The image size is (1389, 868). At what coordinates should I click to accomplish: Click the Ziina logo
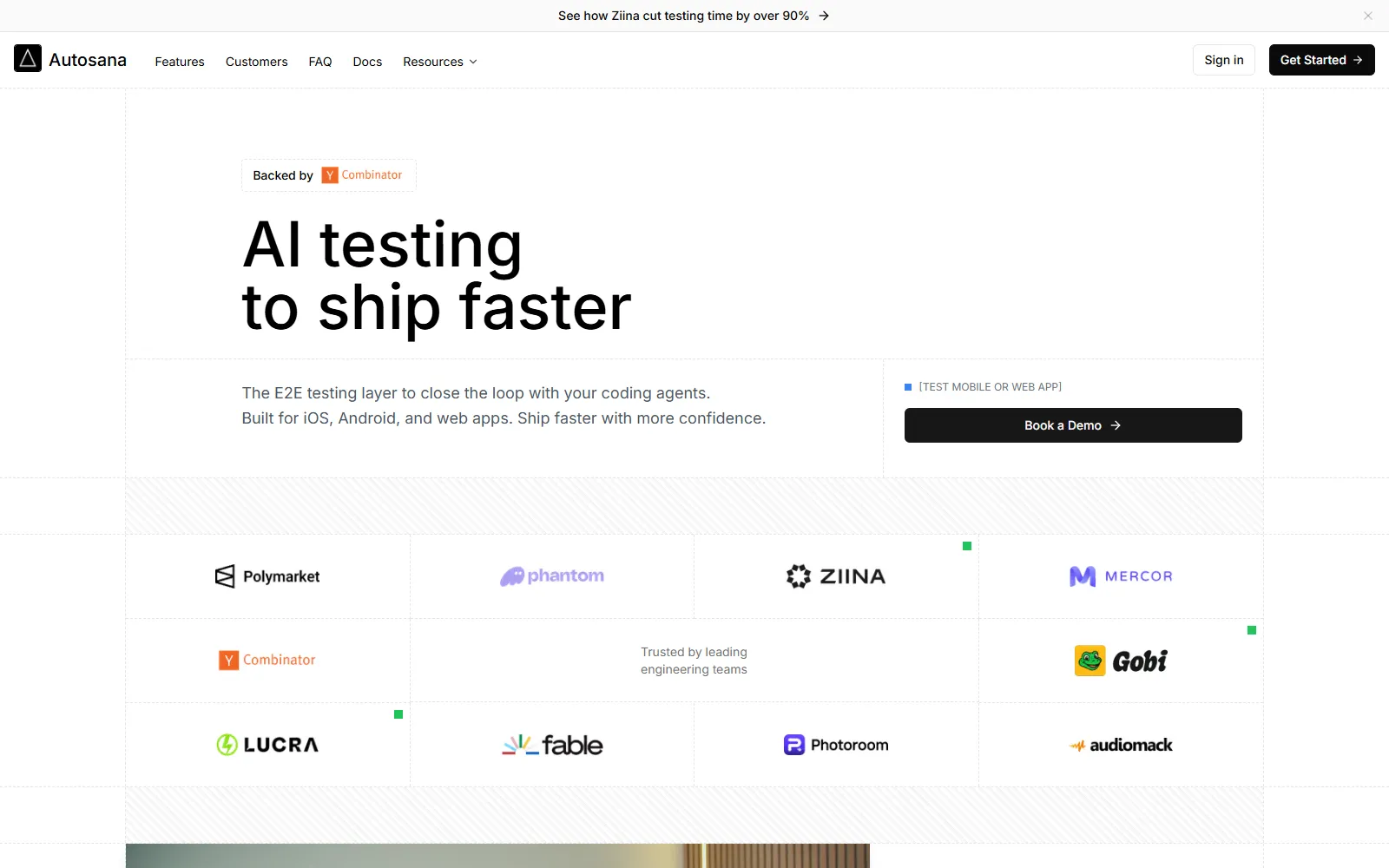pyautogui.click(x=836, y=576)
